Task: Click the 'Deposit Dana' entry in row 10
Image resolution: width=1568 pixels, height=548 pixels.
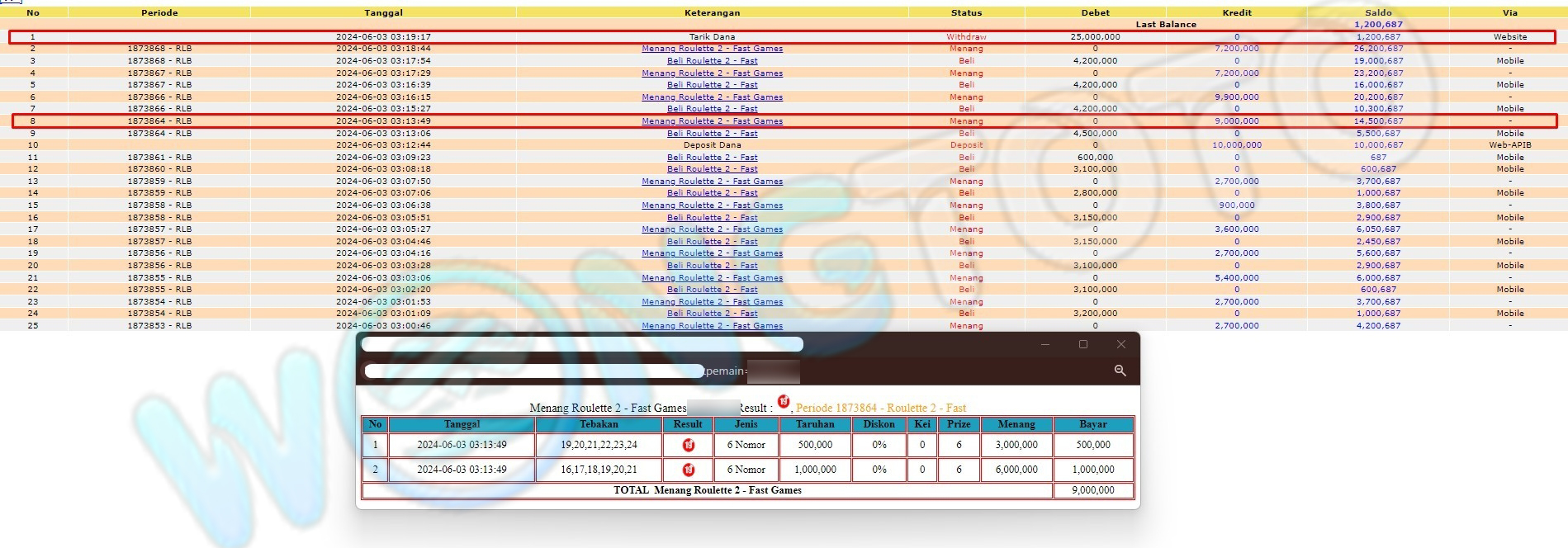Action: click(712, 145)
